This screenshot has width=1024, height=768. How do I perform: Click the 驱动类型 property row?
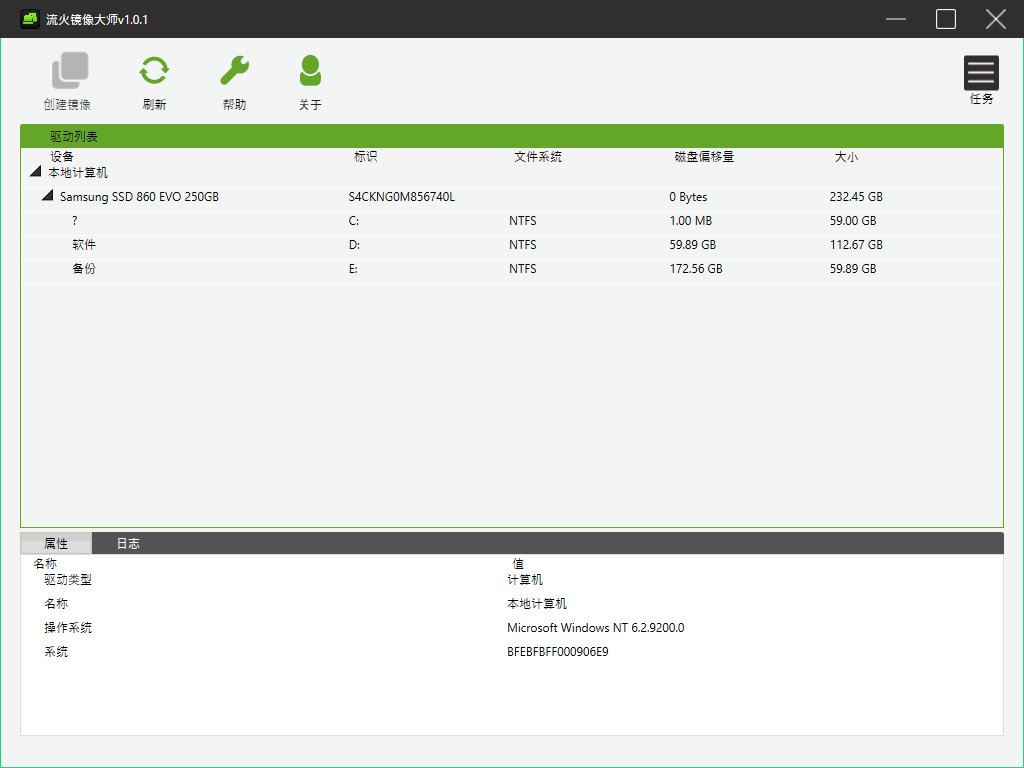pos(512,580)
